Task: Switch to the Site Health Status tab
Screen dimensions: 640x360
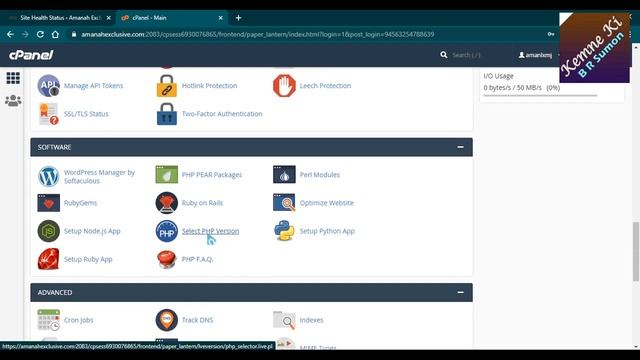Action: pos(60,18)
